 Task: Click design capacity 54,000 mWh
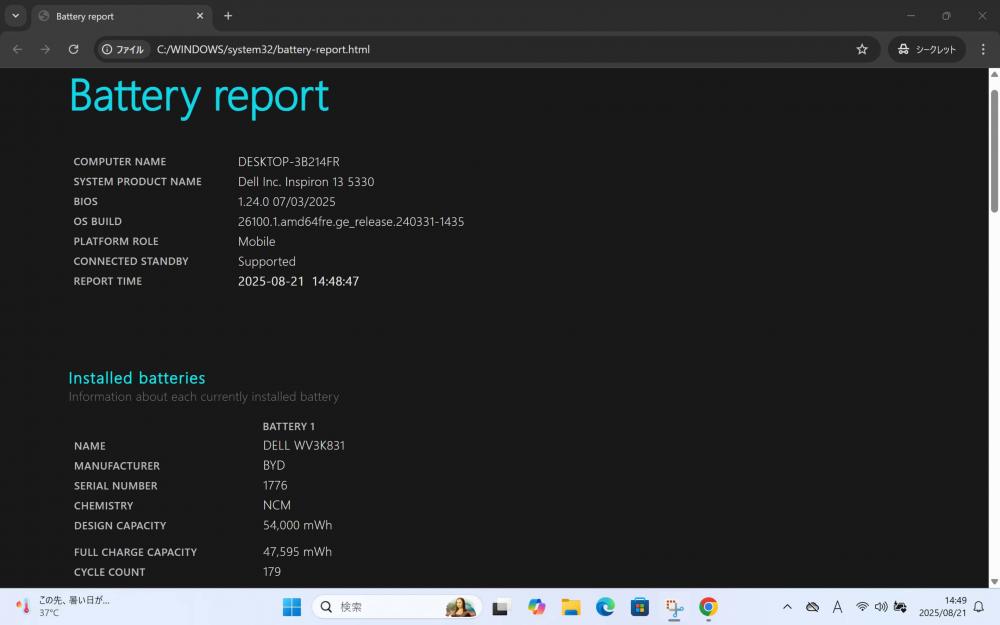297,525
